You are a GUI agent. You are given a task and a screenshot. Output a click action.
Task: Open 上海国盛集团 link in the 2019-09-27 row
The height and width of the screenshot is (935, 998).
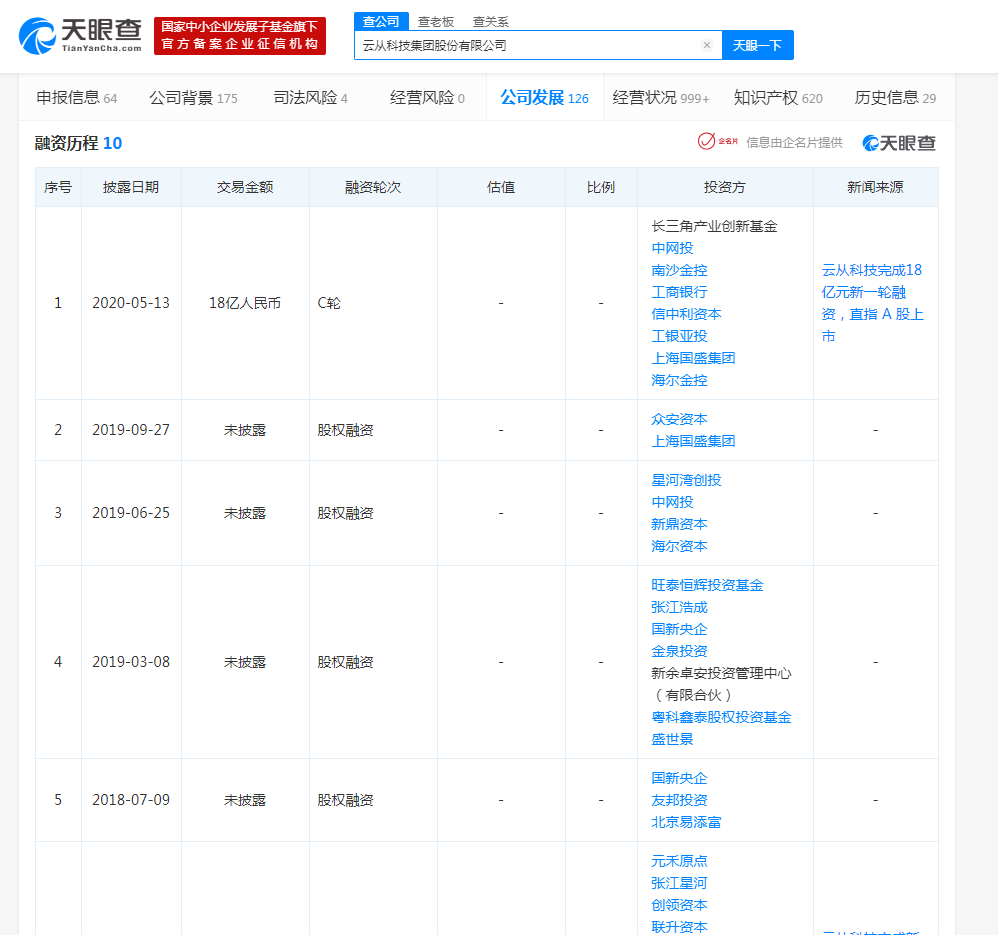tap(693, 441)
